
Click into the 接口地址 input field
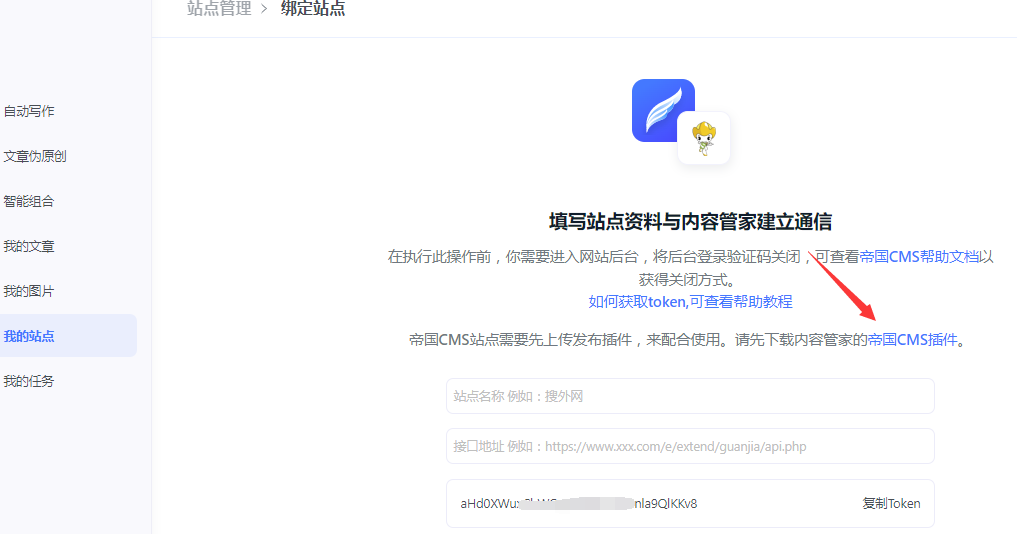coord(690,446)
